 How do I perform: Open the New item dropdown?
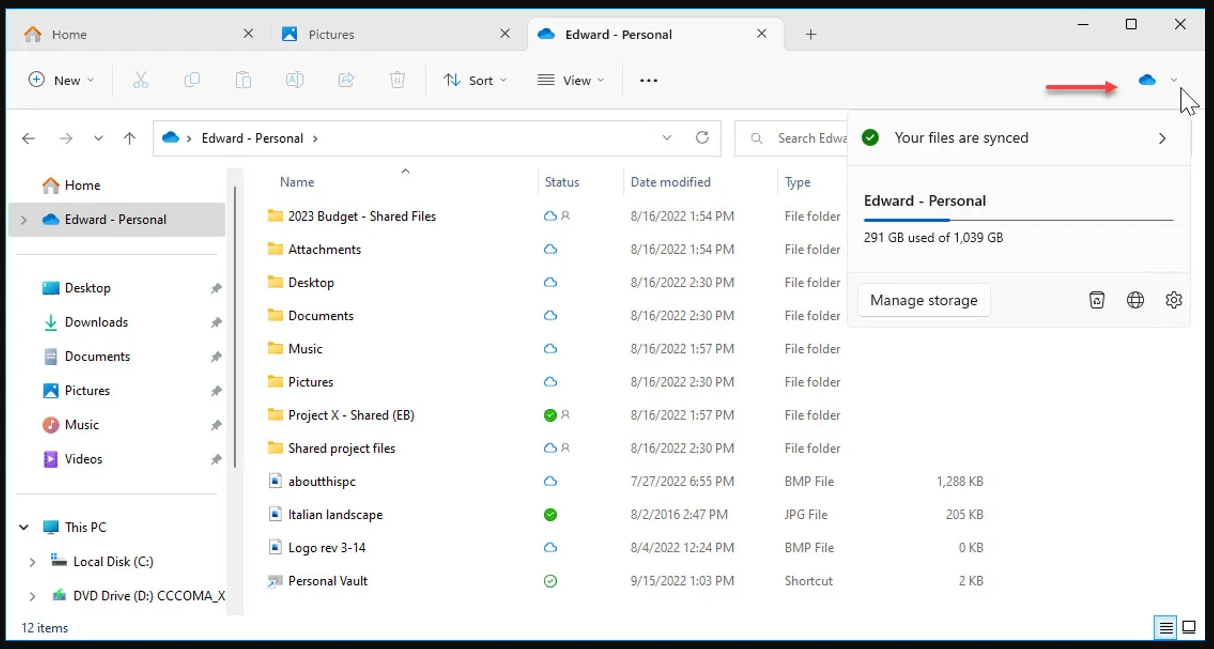[61, 80]
